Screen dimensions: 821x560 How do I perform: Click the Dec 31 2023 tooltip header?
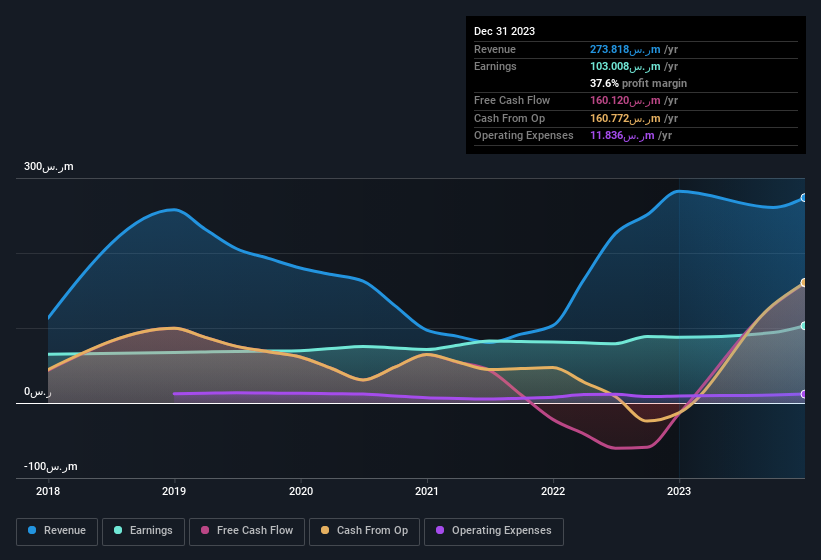(x=505, y=31)
